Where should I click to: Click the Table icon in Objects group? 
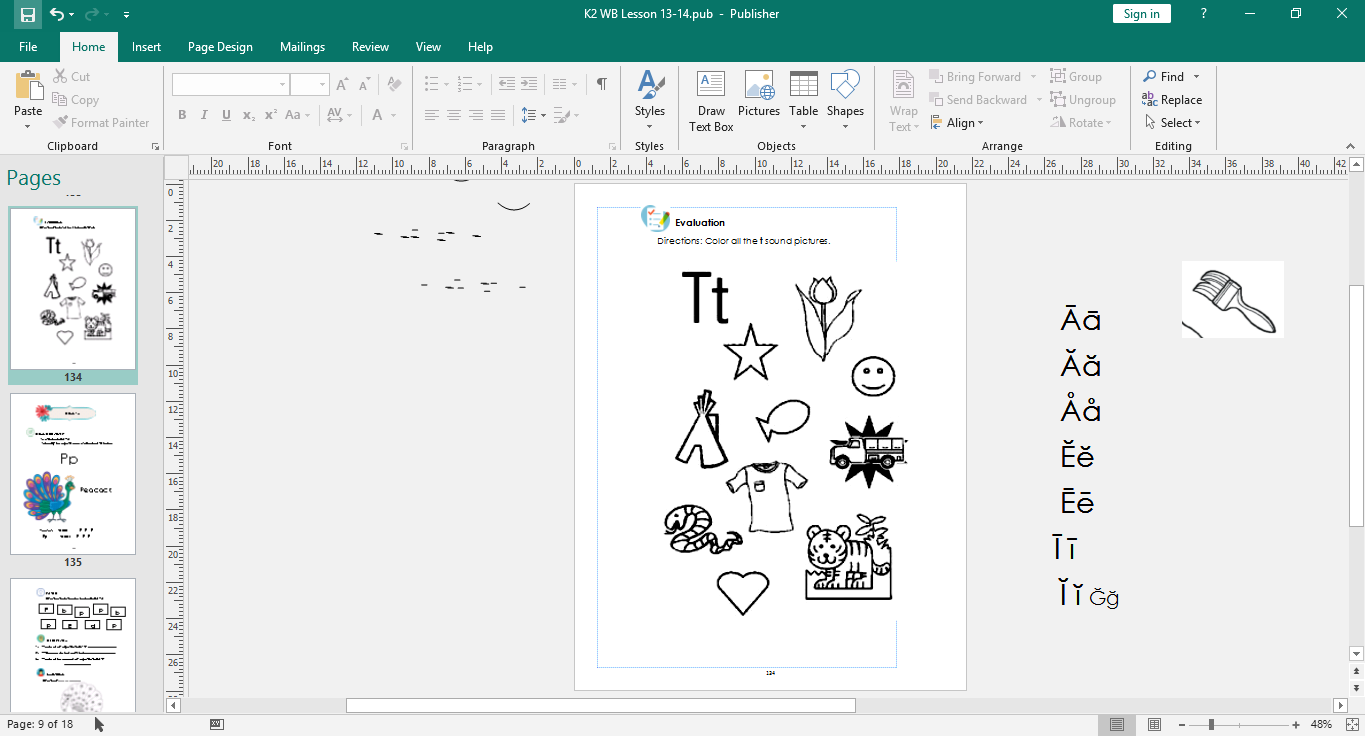[x=803, y=95]
